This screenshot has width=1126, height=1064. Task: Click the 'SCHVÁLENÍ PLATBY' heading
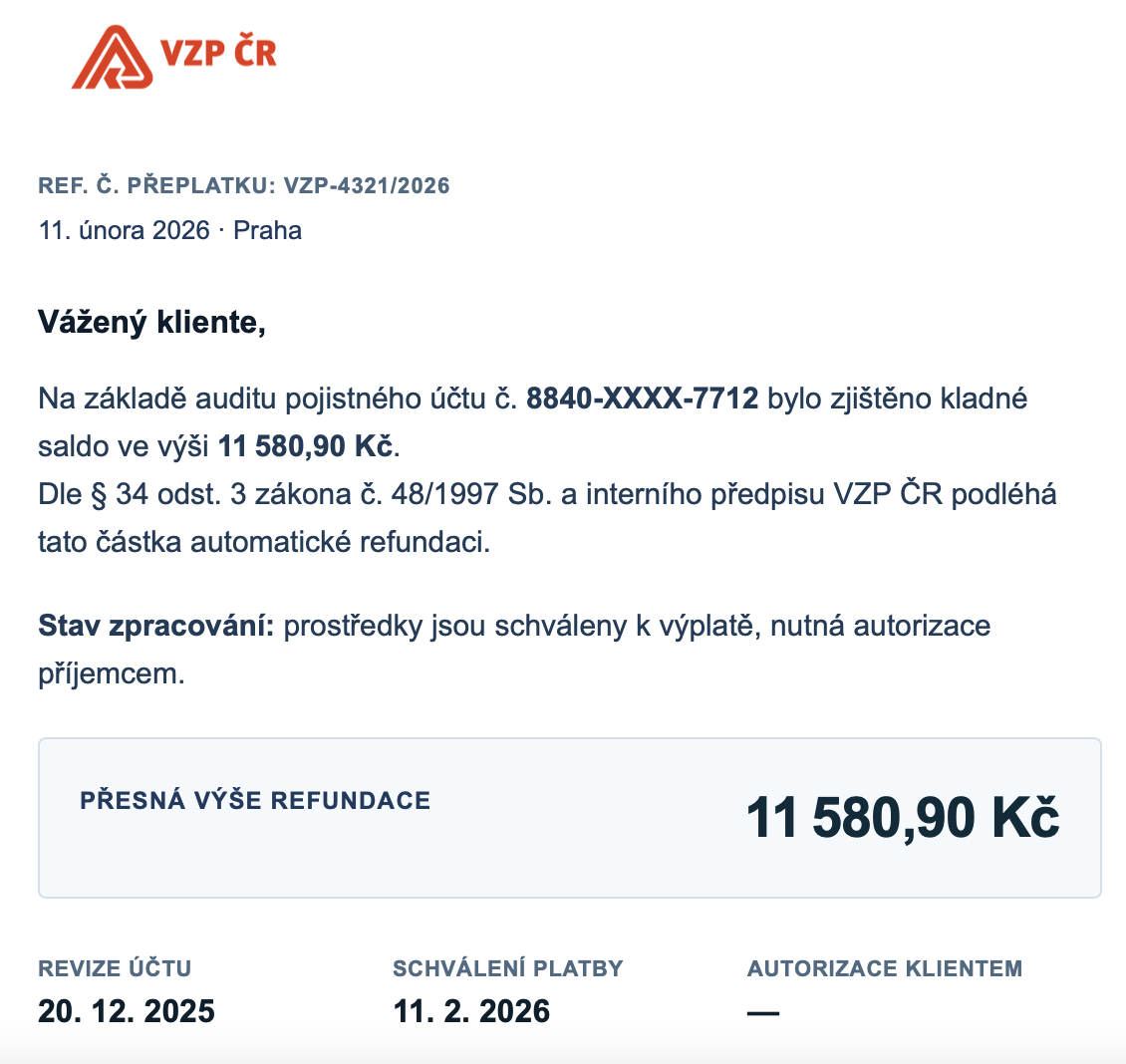507,968
